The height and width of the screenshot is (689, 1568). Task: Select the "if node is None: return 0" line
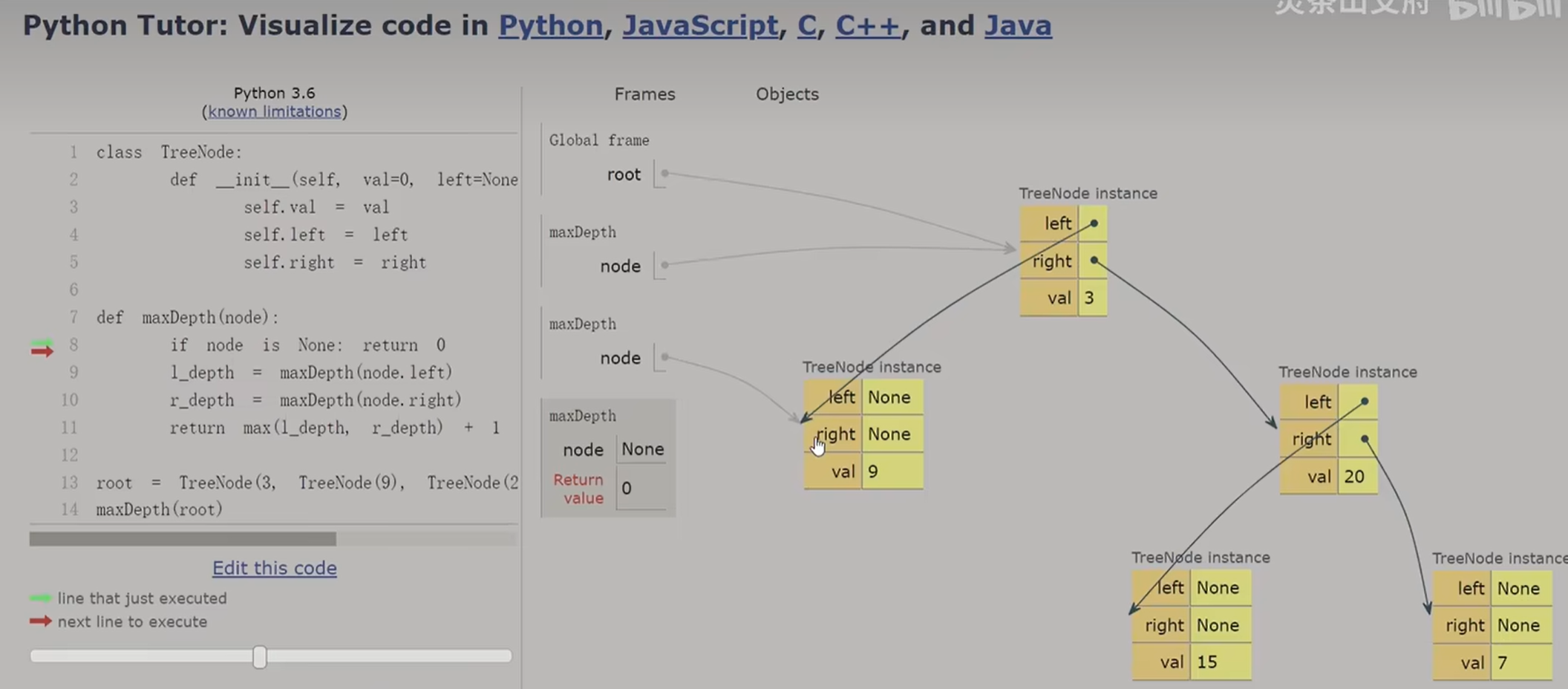[x=307, y=345]
